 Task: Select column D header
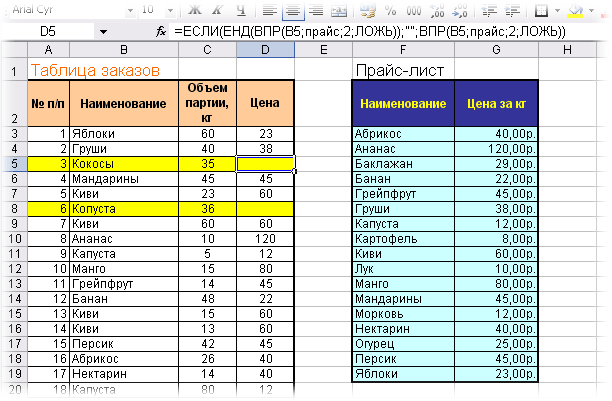pos(265,50)
